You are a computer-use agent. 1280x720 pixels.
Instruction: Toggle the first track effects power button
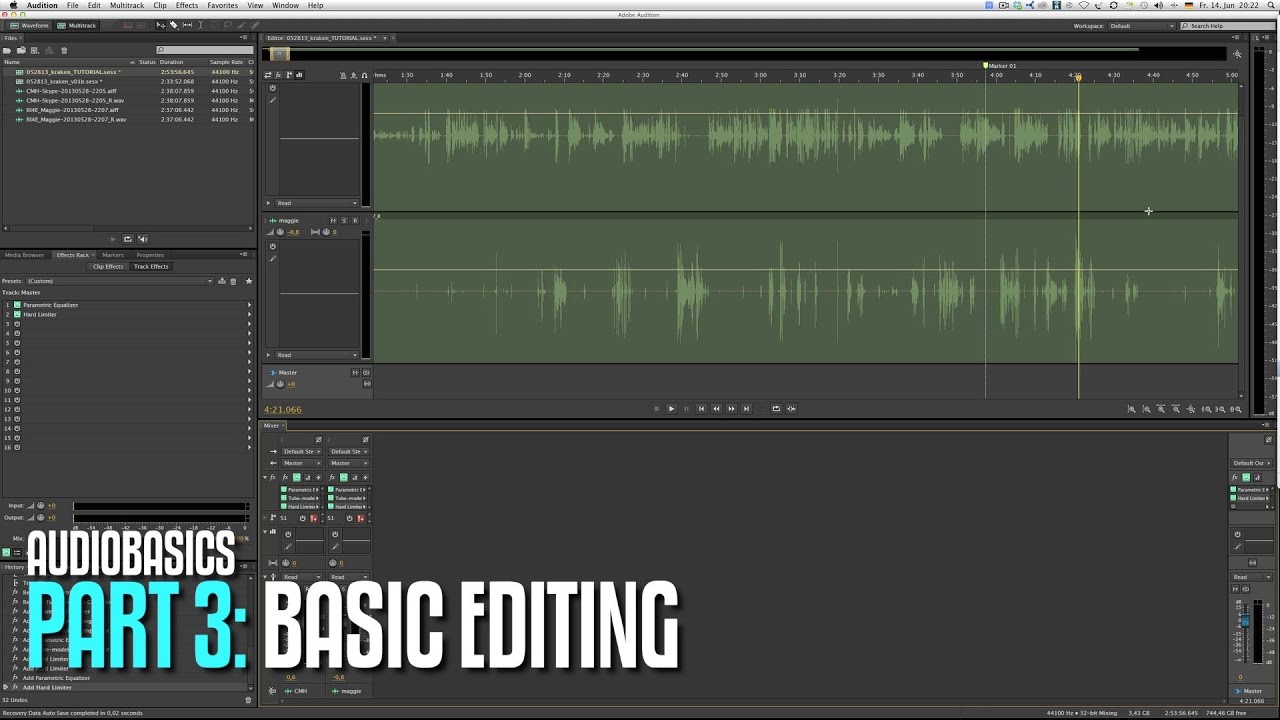(x=271, y=88)
